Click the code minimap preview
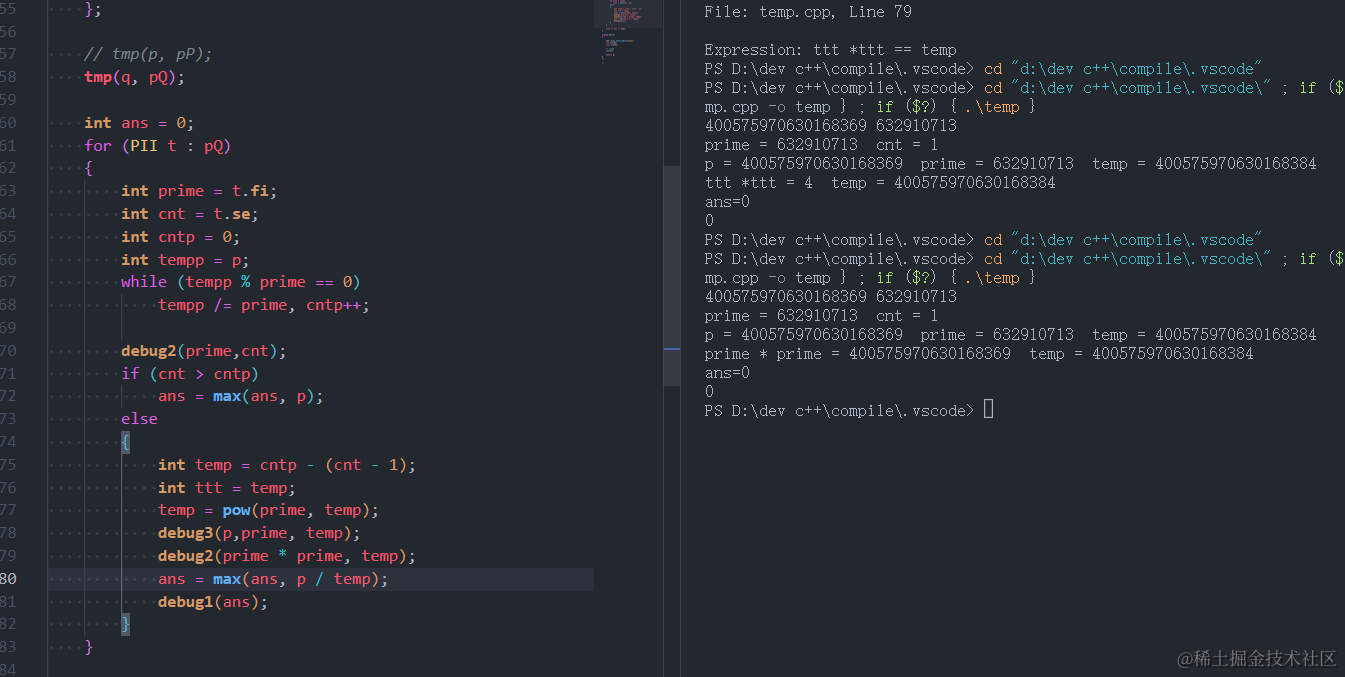This screenshot has width=1345, height=677. pyautogui.click(x=628, y=32)
